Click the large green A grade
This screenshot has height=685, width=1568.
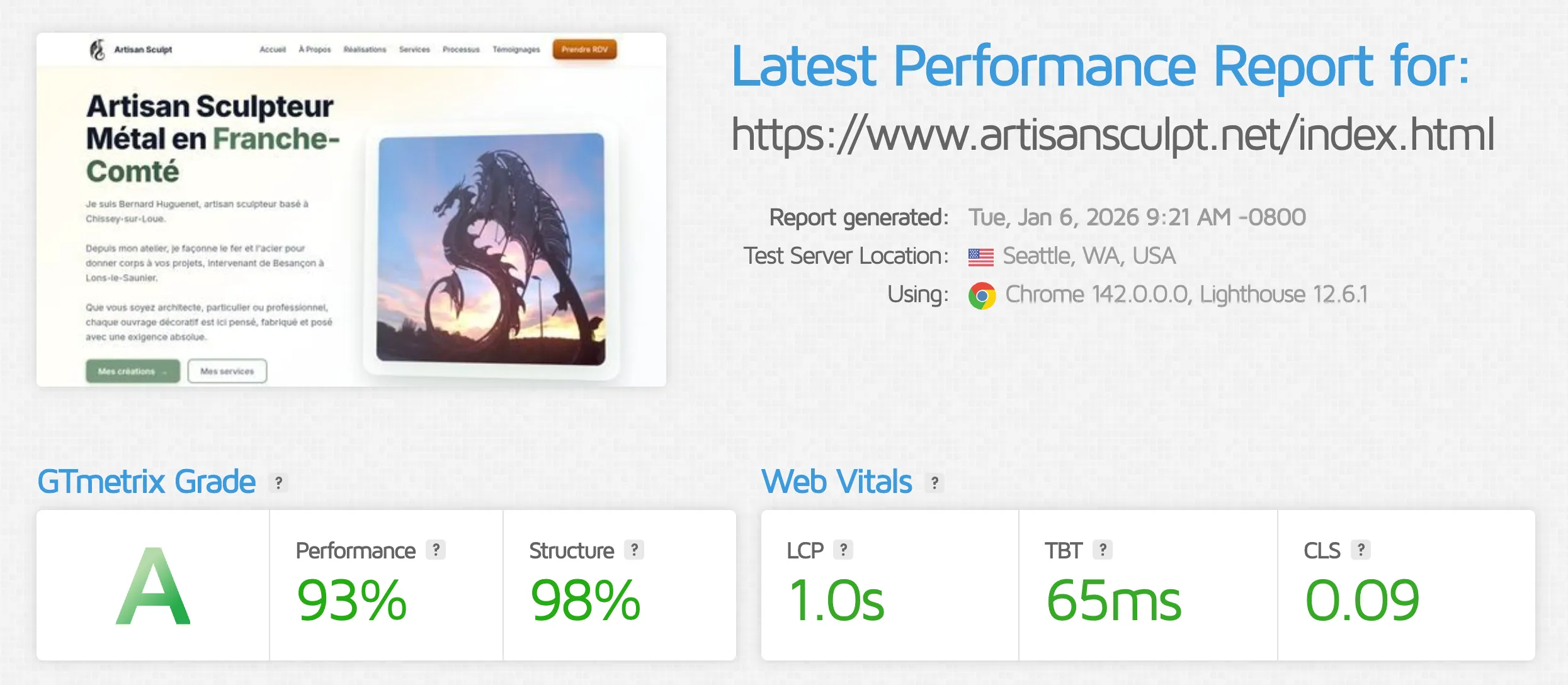[x=153, y=586]
